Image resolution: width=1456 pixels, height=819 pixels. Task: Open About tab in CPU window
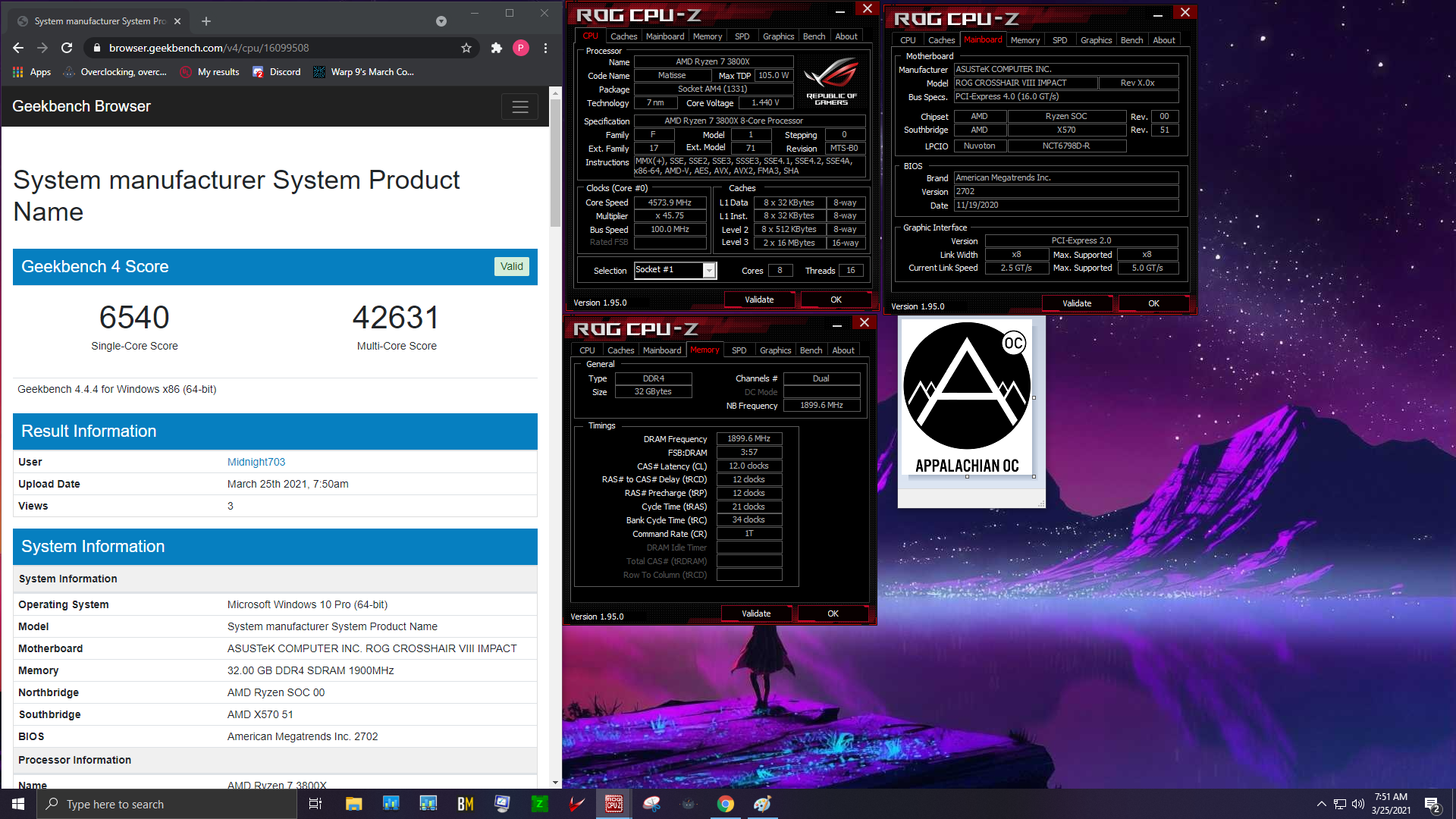point(846,36)
